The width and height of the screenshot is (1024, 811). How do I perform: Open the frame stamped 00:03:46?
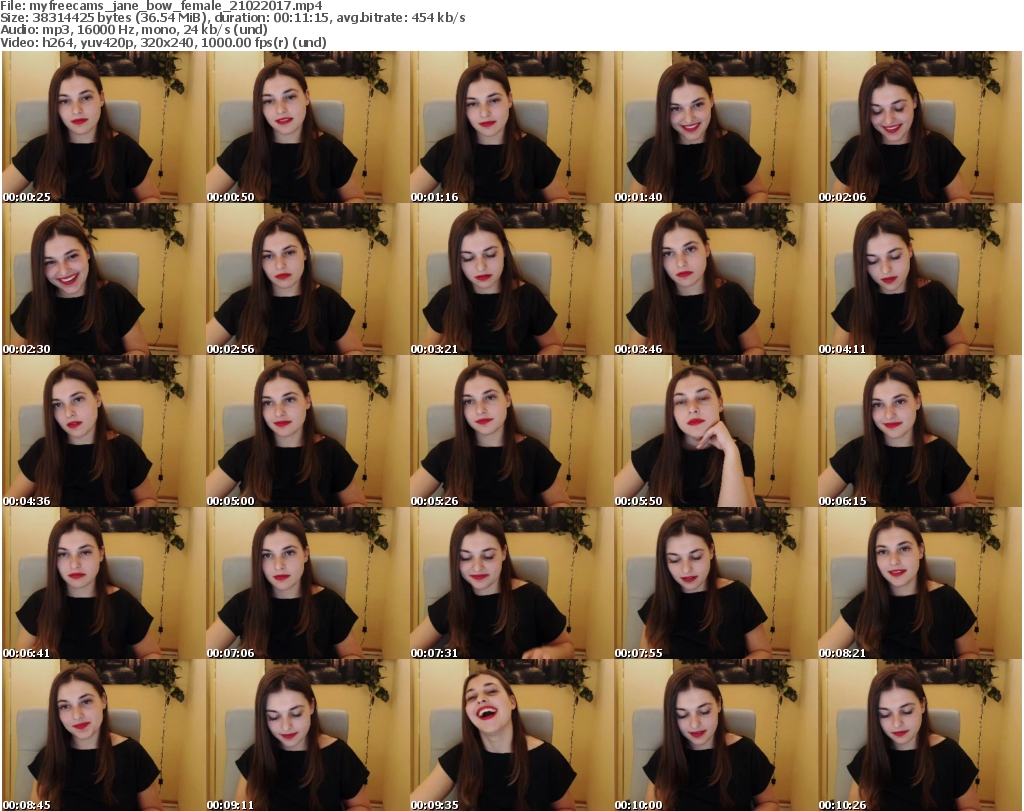715,279
